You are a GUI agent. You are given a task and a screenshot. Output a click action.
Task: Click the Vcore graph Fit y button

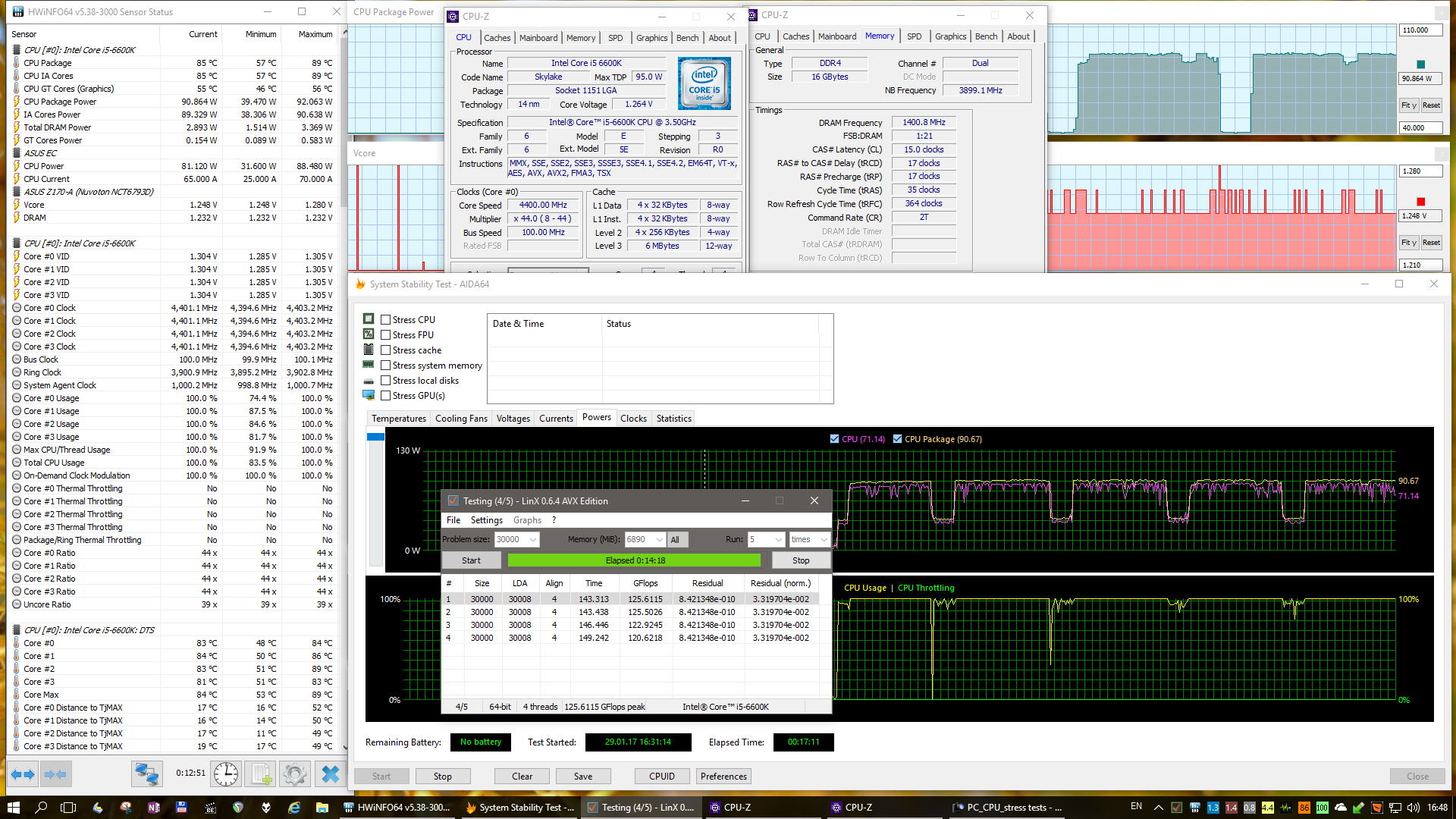pos(1408,243)
